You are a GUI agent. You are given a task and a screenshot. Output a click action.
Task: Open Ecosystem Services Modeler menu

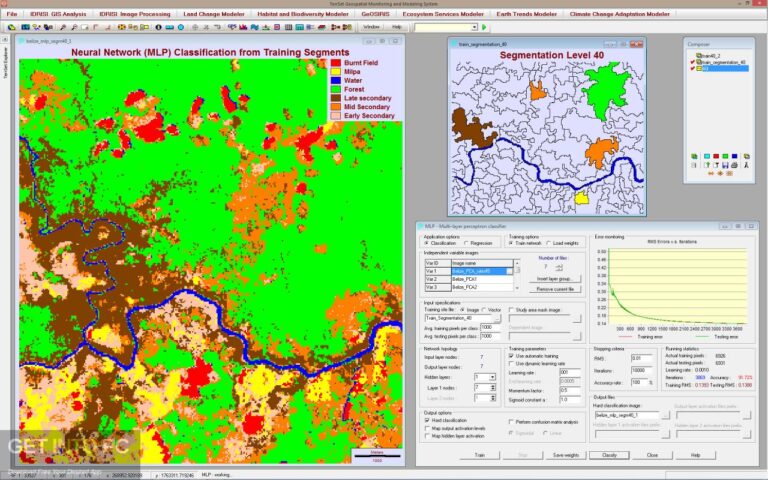[443, 14]
